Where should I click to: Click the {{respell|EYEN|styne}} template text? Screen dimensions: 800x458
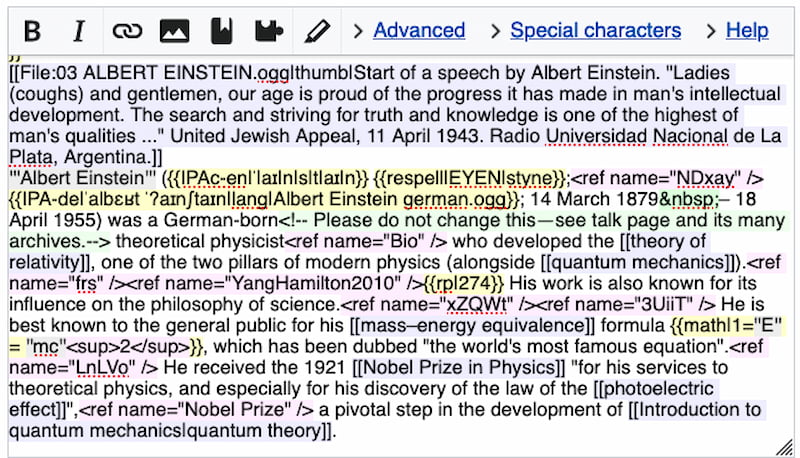tap(470, 178)
